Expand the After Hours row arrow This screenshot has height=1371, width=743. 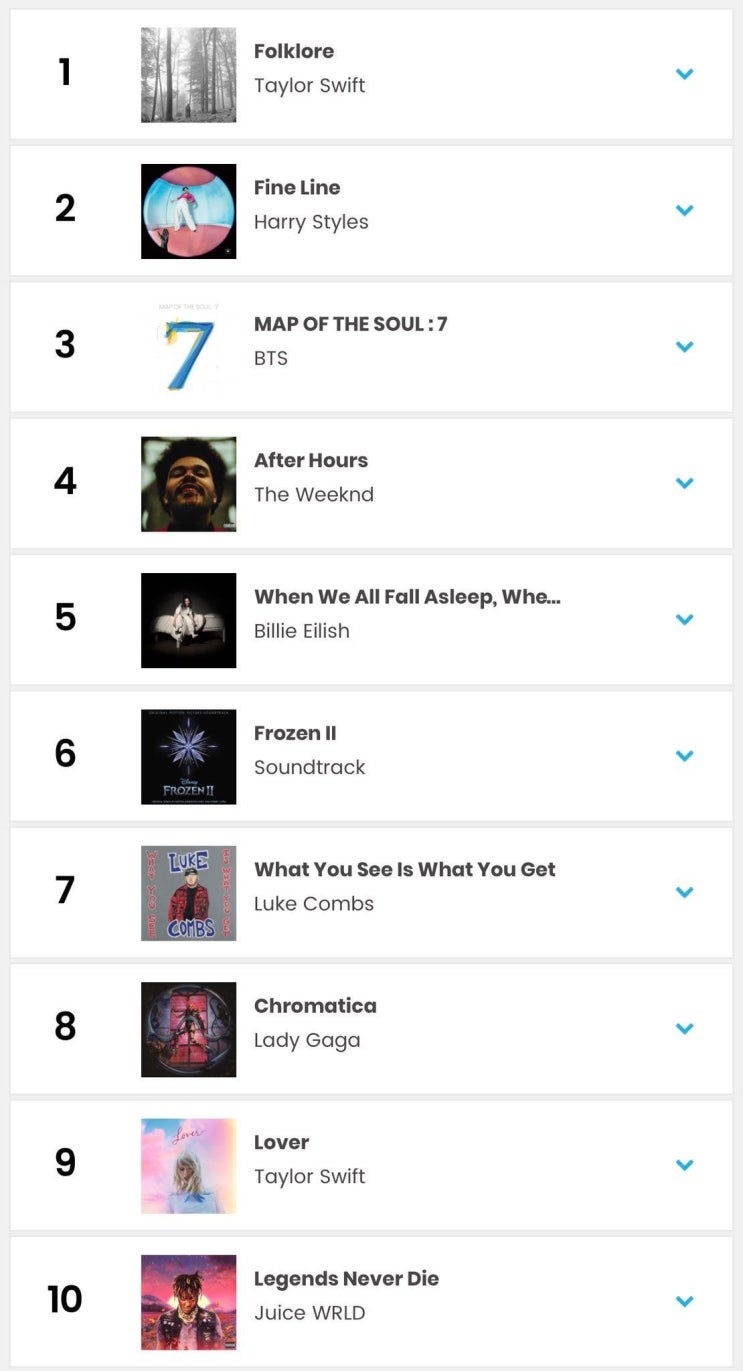pyautogui.click(x=685, y=483)
